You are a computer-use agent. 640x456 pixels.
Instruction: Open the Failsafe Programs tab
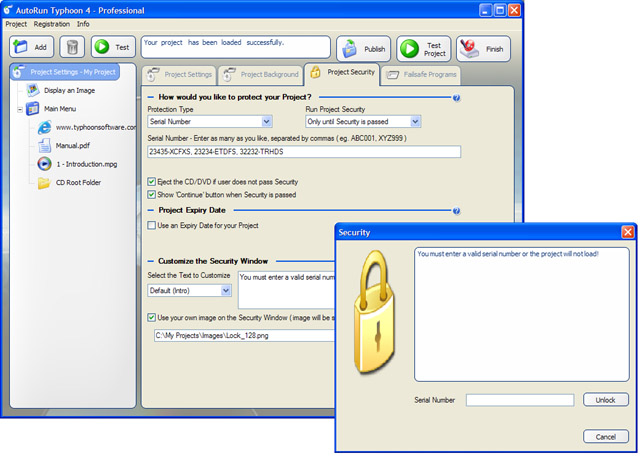click(421, 75)
